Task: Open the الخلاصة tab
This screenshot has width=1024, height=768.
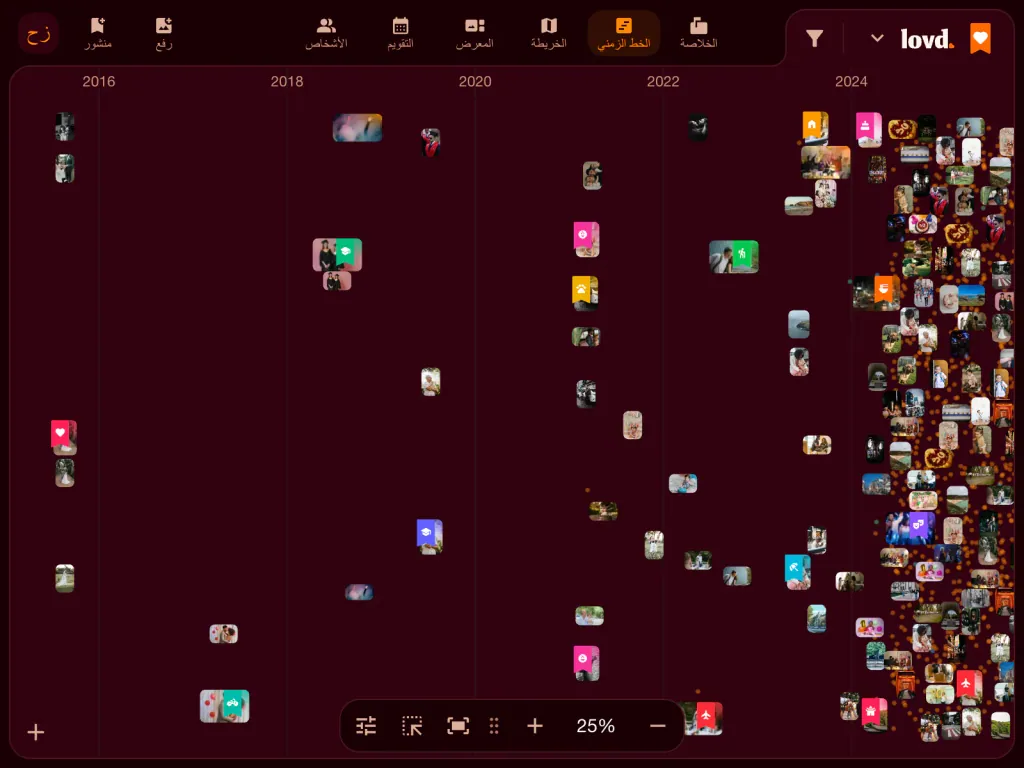Action: [x=699, y=33]
